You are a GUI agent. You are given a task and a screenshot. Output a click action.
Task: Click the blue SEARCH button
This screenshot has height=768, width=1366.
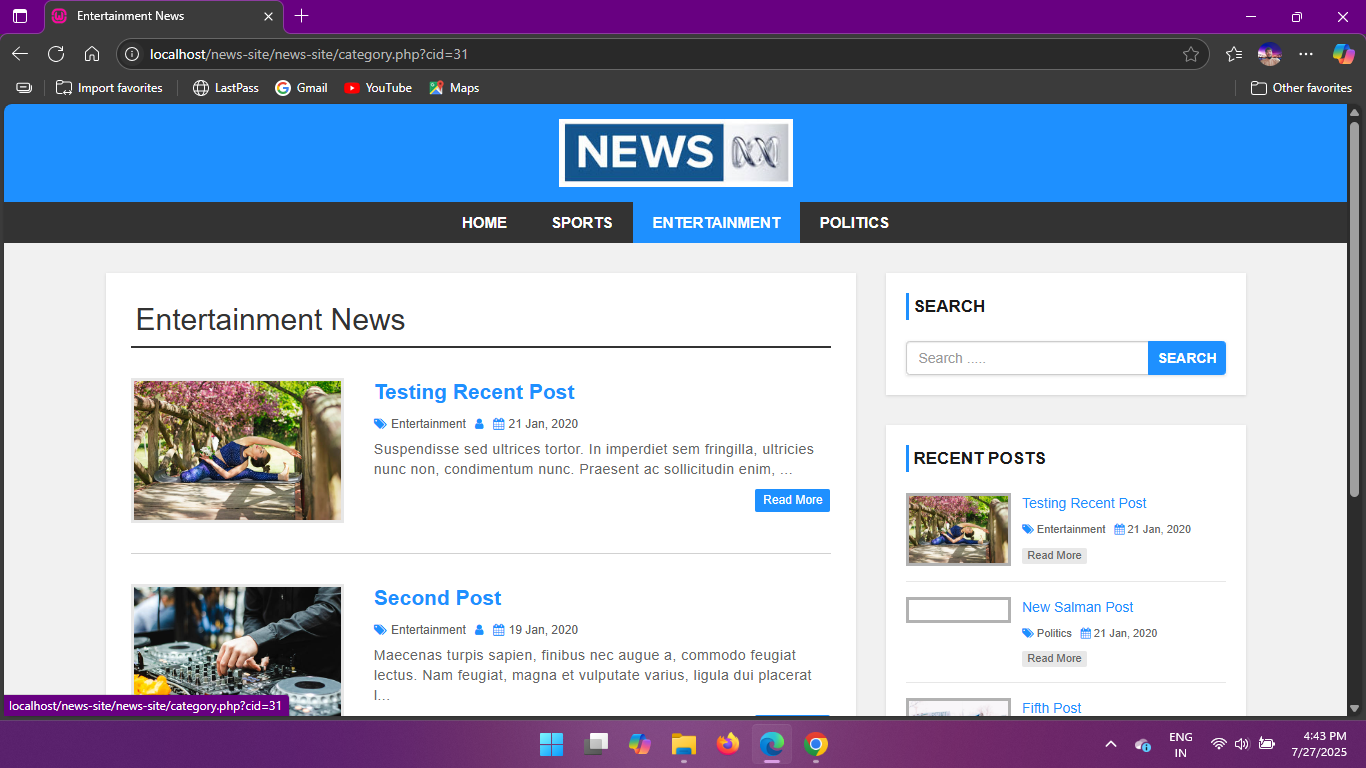(x=1187, y=358)
